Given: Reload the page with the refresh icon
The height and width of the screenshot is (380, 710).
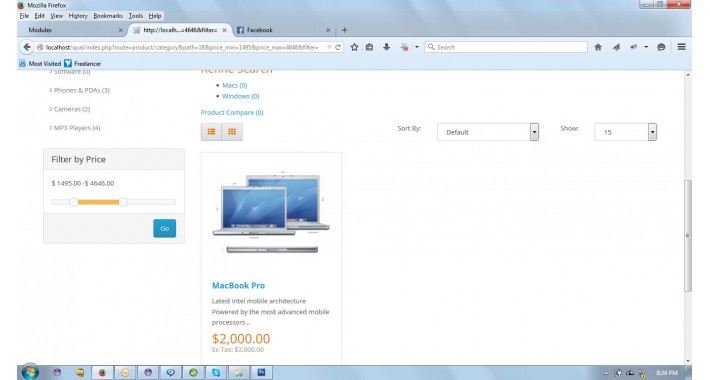Looking at the screenshot, I should pyautogui.click(x=338, y=47).
